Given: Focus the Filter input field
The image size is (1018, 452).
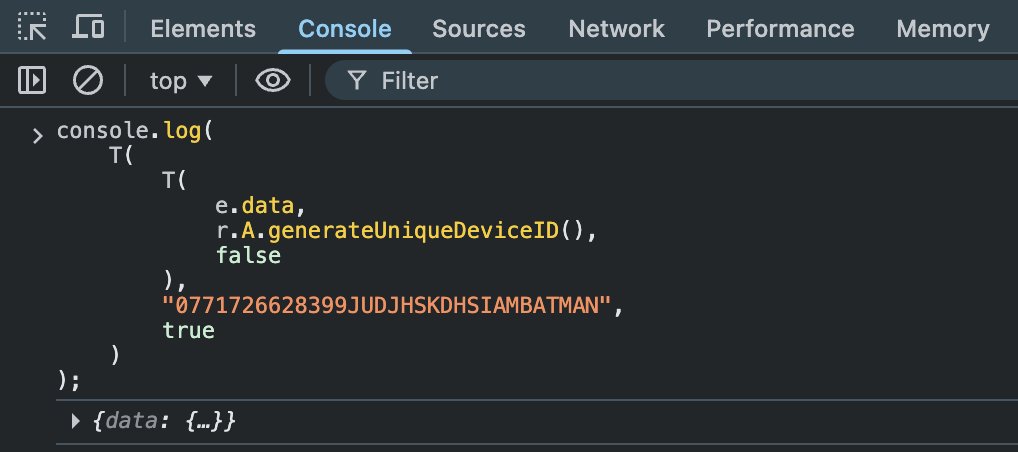Looking at the screenshot, I should 671,81.
